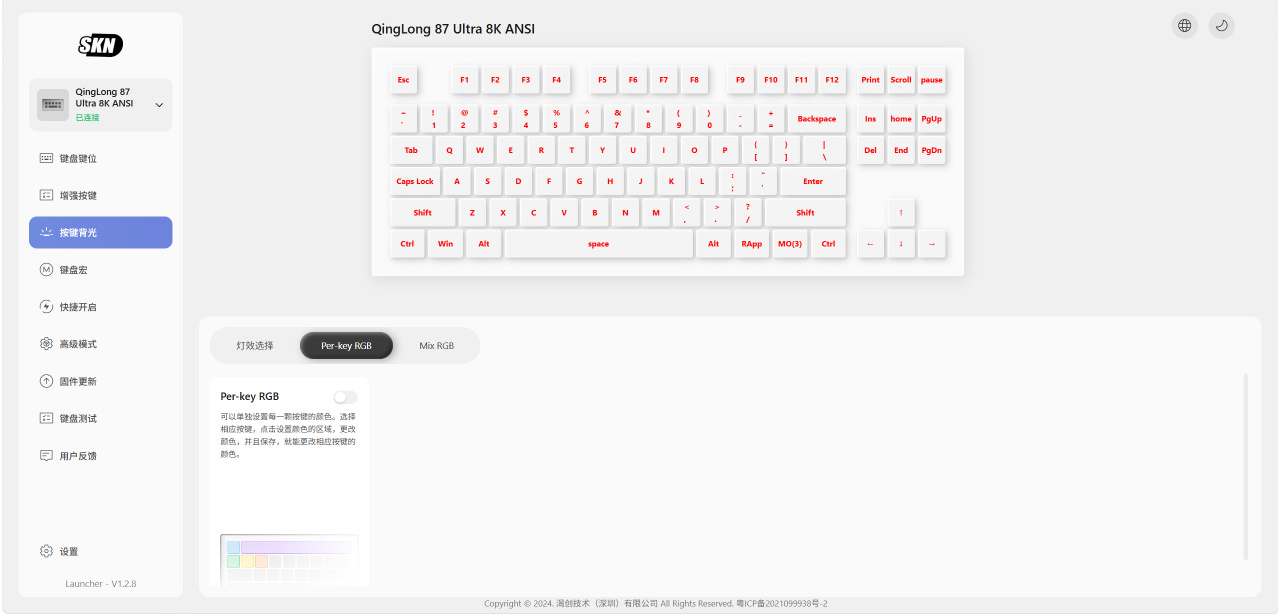Select the Caps Lock key
Screen dimensions: 1280x615
(x=415, y=181)
